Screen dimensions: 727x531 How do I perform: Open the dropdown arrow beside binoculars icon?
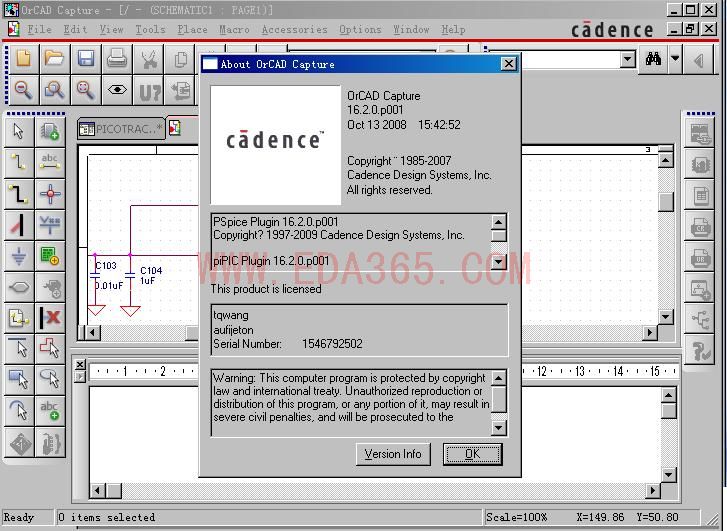pos(676,59)
